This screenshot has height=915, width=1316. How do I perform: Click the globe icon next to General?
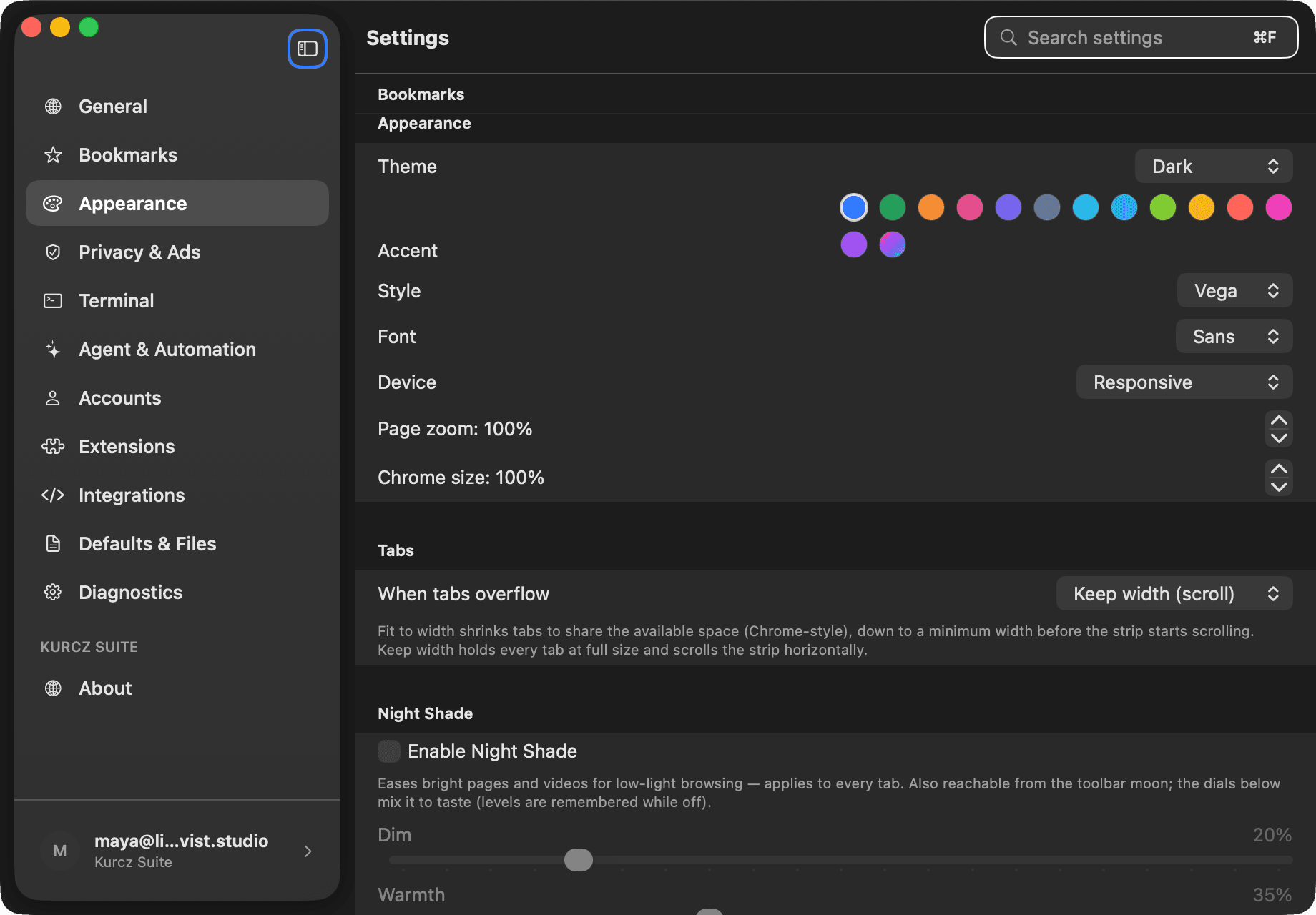pos(53,107)
